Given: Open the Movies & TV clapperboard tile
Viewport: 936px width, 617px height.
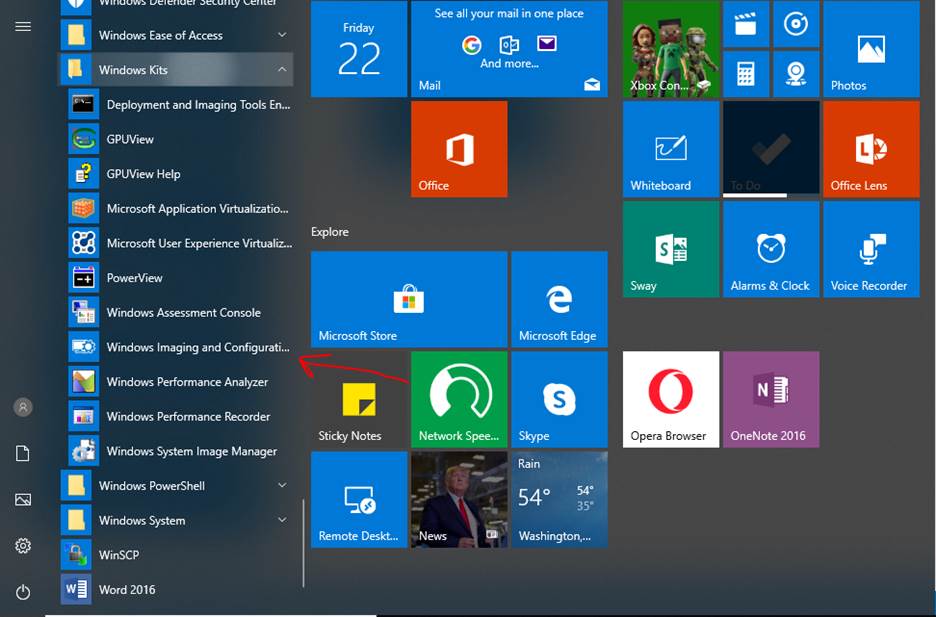Looking at the screenshot, I should click(x=746, y=24).
